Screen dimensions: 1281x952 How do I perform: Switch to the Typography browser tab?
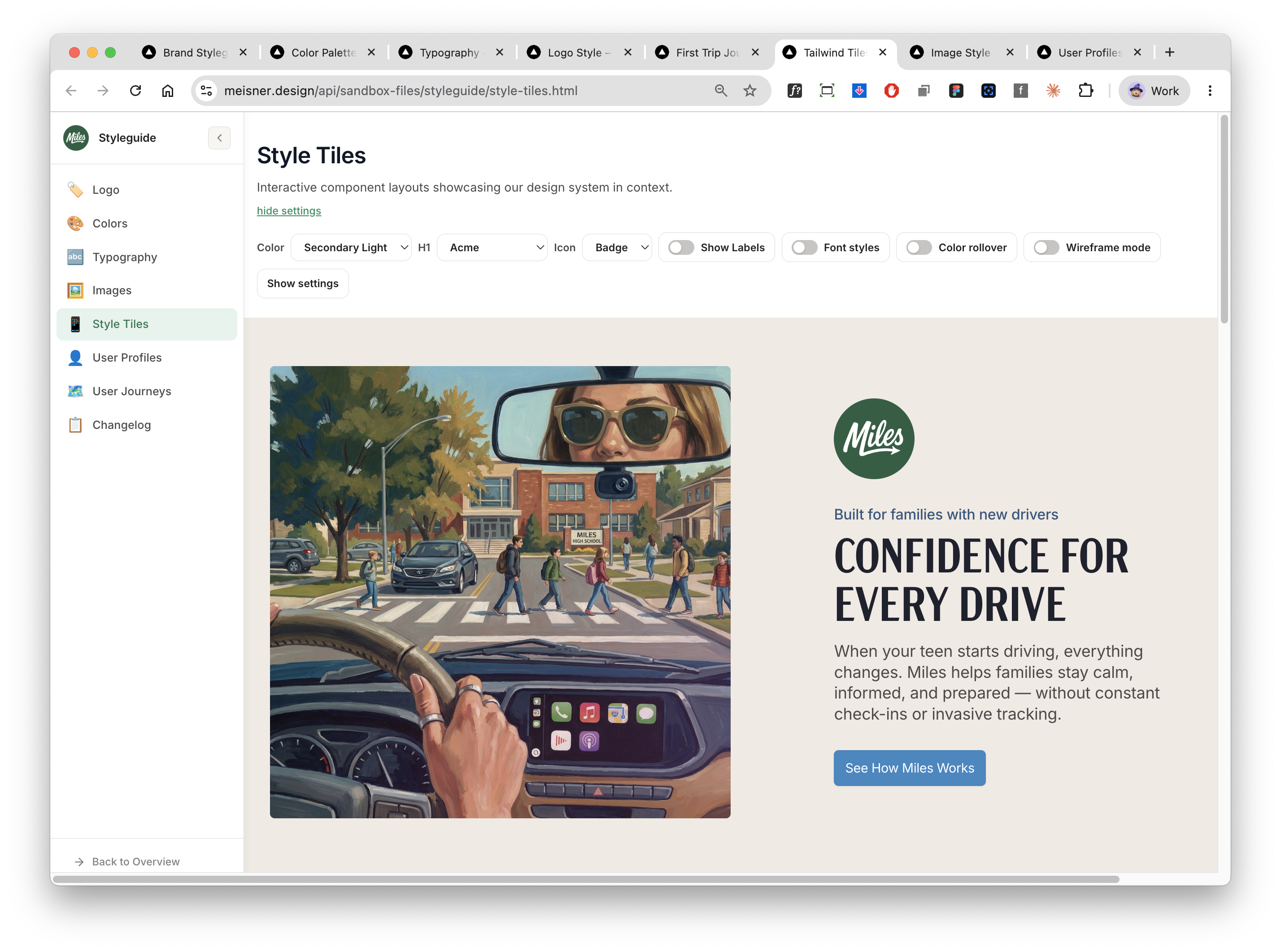pyautogui.click(x=451, y=52)
